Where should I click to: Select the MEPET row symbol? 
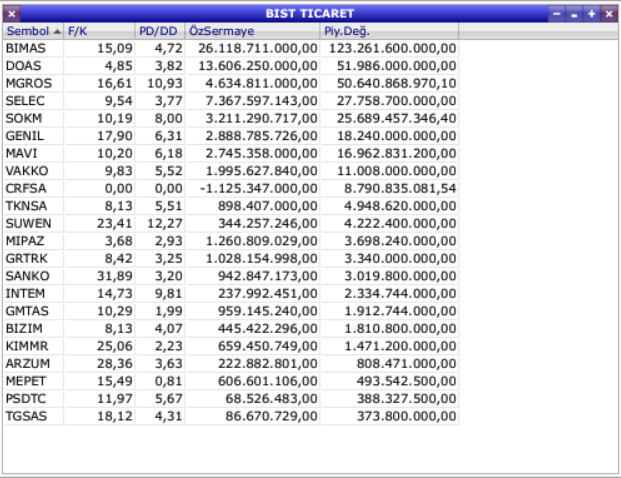coord(26,381)
